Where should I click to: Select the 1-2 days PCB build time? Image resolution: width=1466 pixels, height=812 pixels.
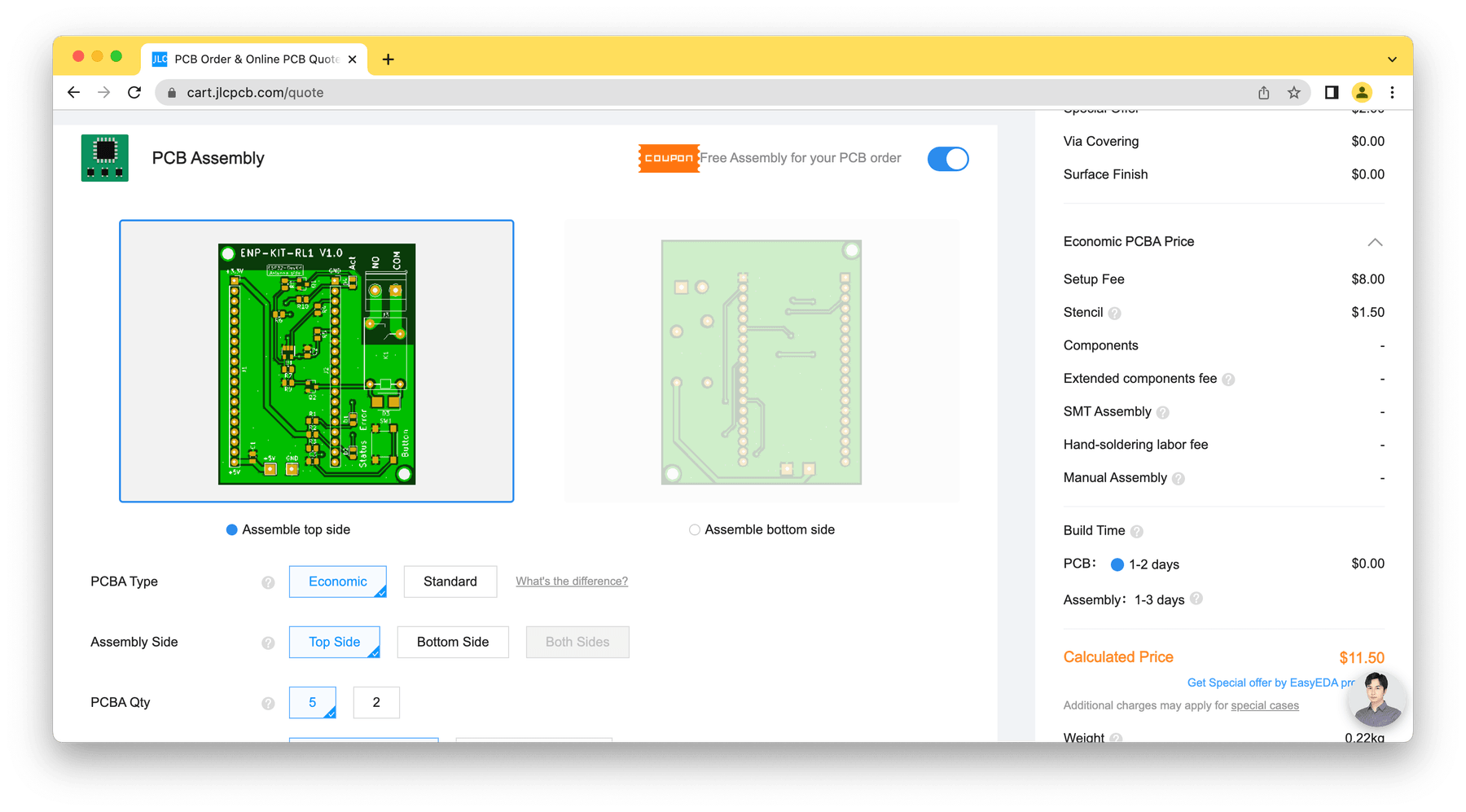click(x=1117, y=564)
